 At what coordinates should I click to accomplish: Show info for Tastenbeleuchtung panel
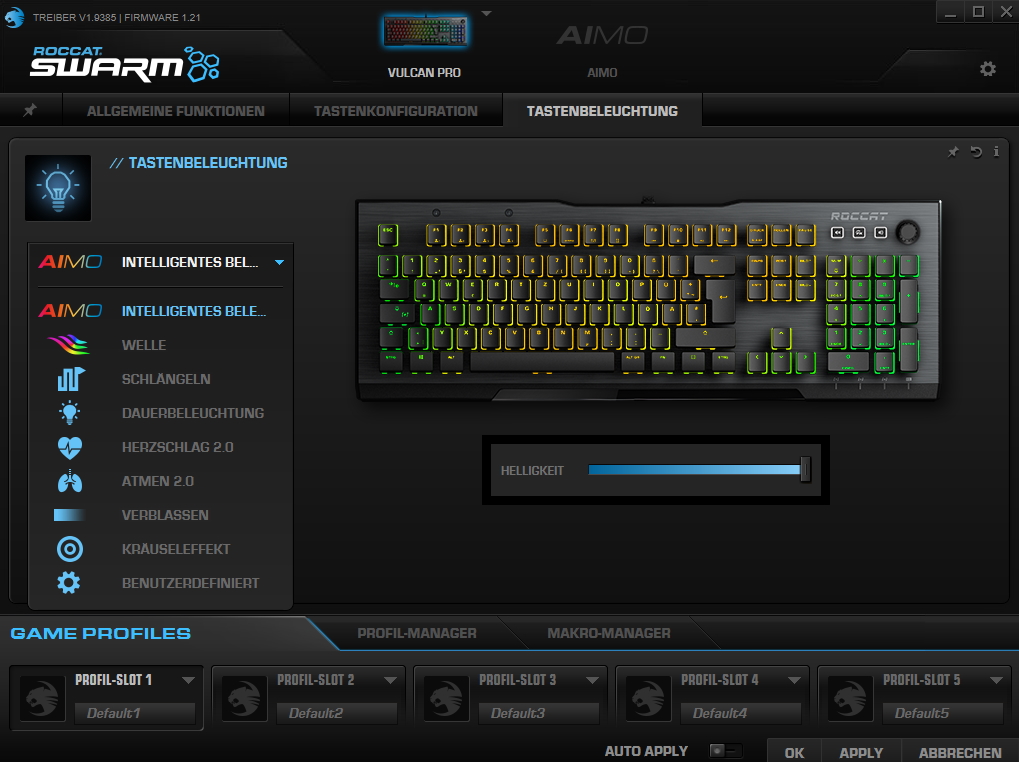(996, 151)
